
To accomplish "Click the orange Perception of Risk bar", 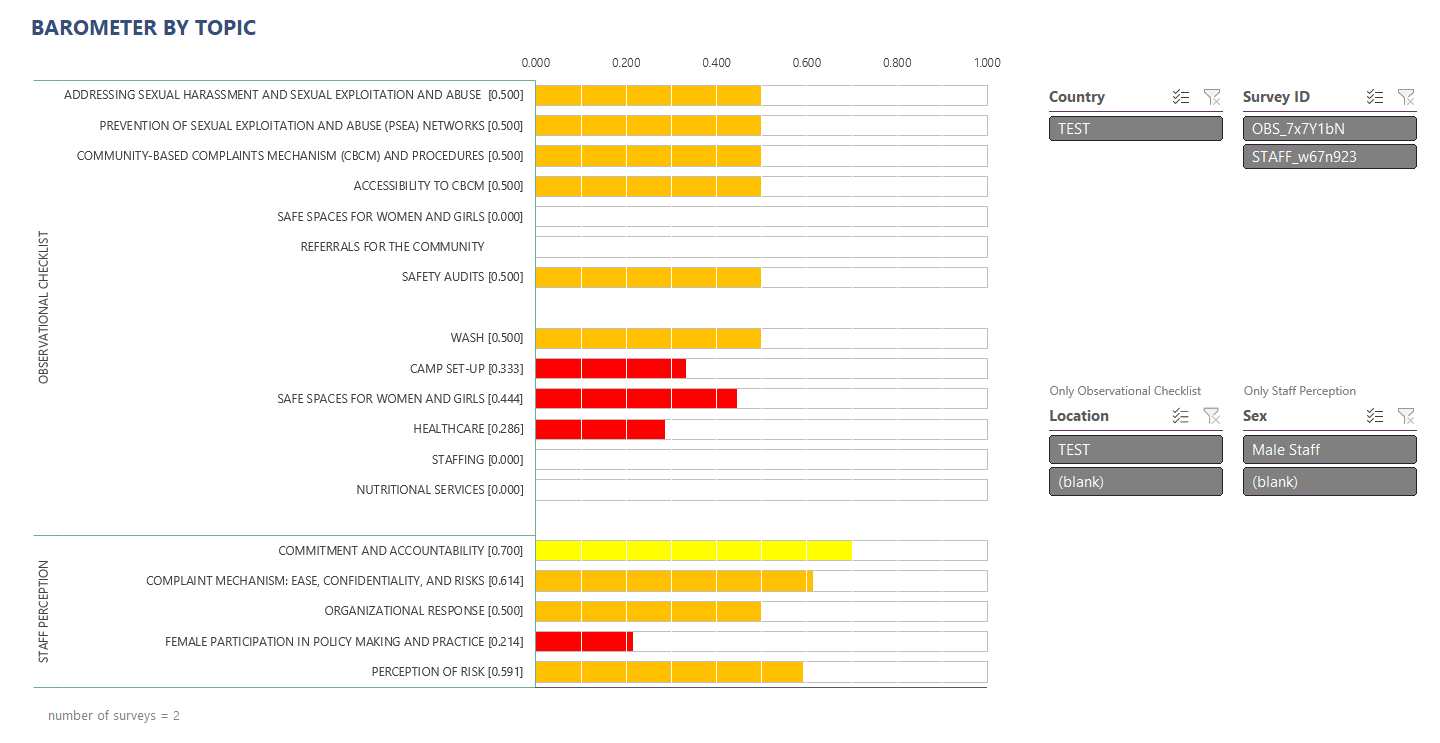I will (x=669, y=672).
